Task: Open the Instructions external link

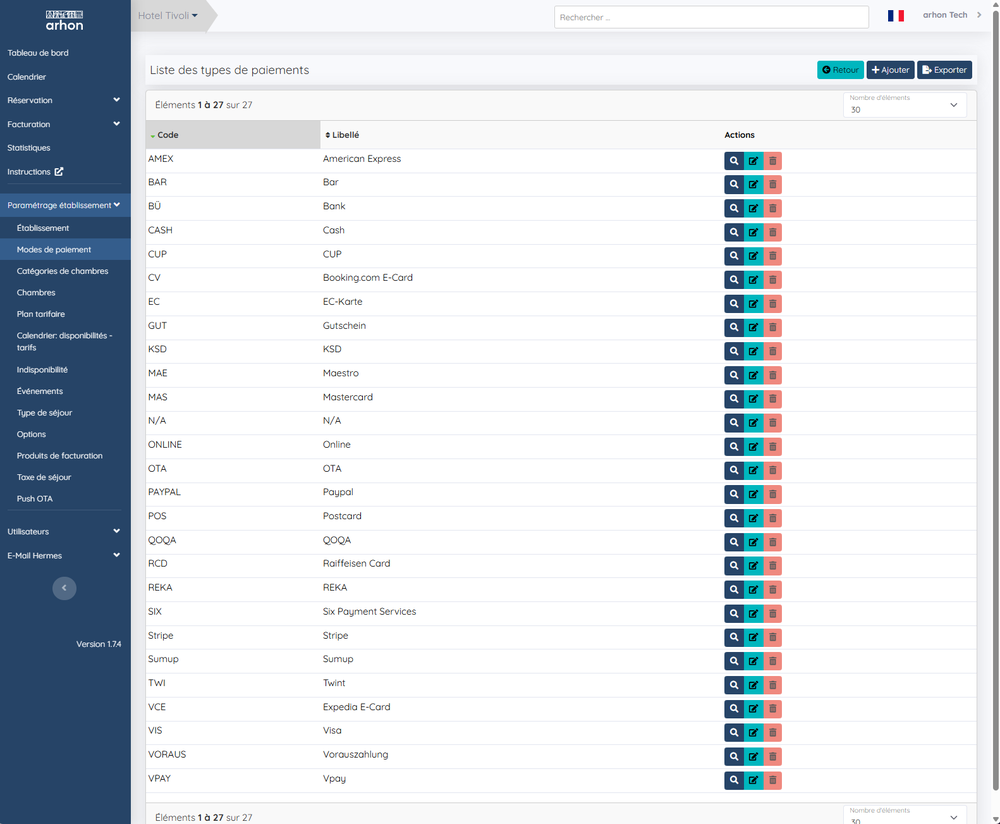Action: (x=35, y=172)
